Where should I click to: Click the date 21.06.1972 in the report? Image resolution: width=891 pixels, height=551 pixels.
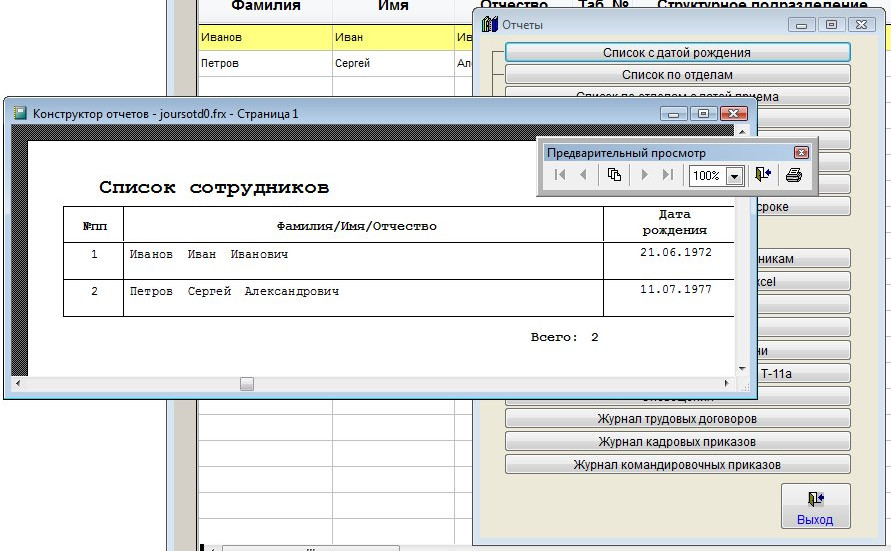pos(676,252)
